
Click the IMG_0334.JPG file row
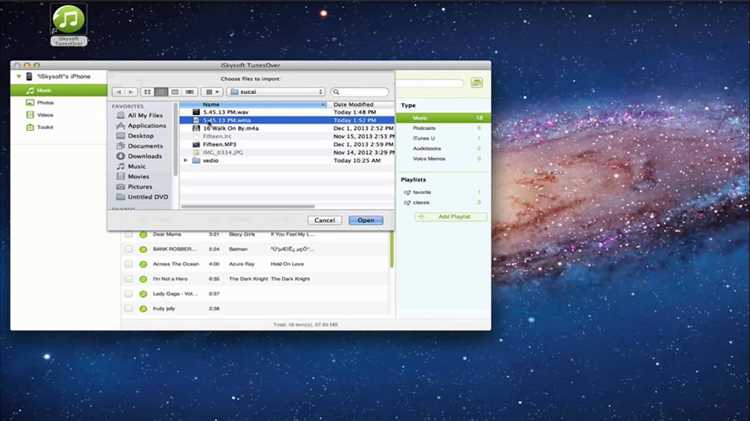point(287,152)
